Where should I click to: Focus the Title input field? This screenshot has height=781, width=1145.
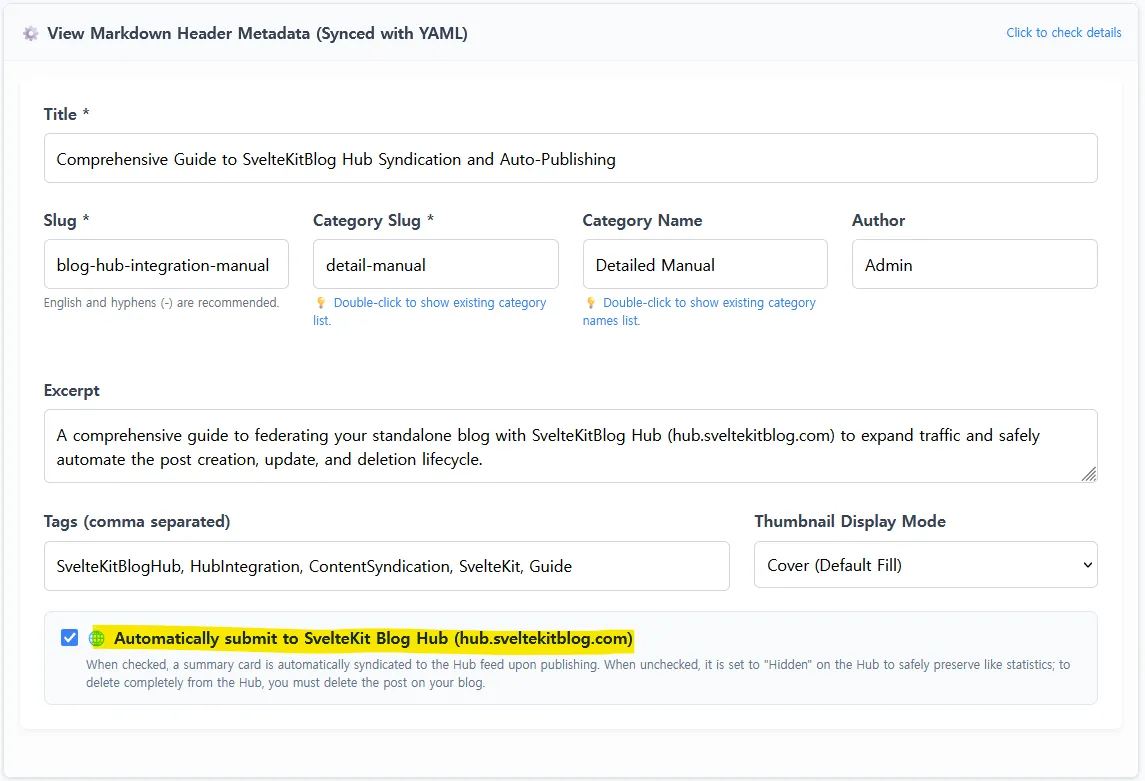point(570,158)
